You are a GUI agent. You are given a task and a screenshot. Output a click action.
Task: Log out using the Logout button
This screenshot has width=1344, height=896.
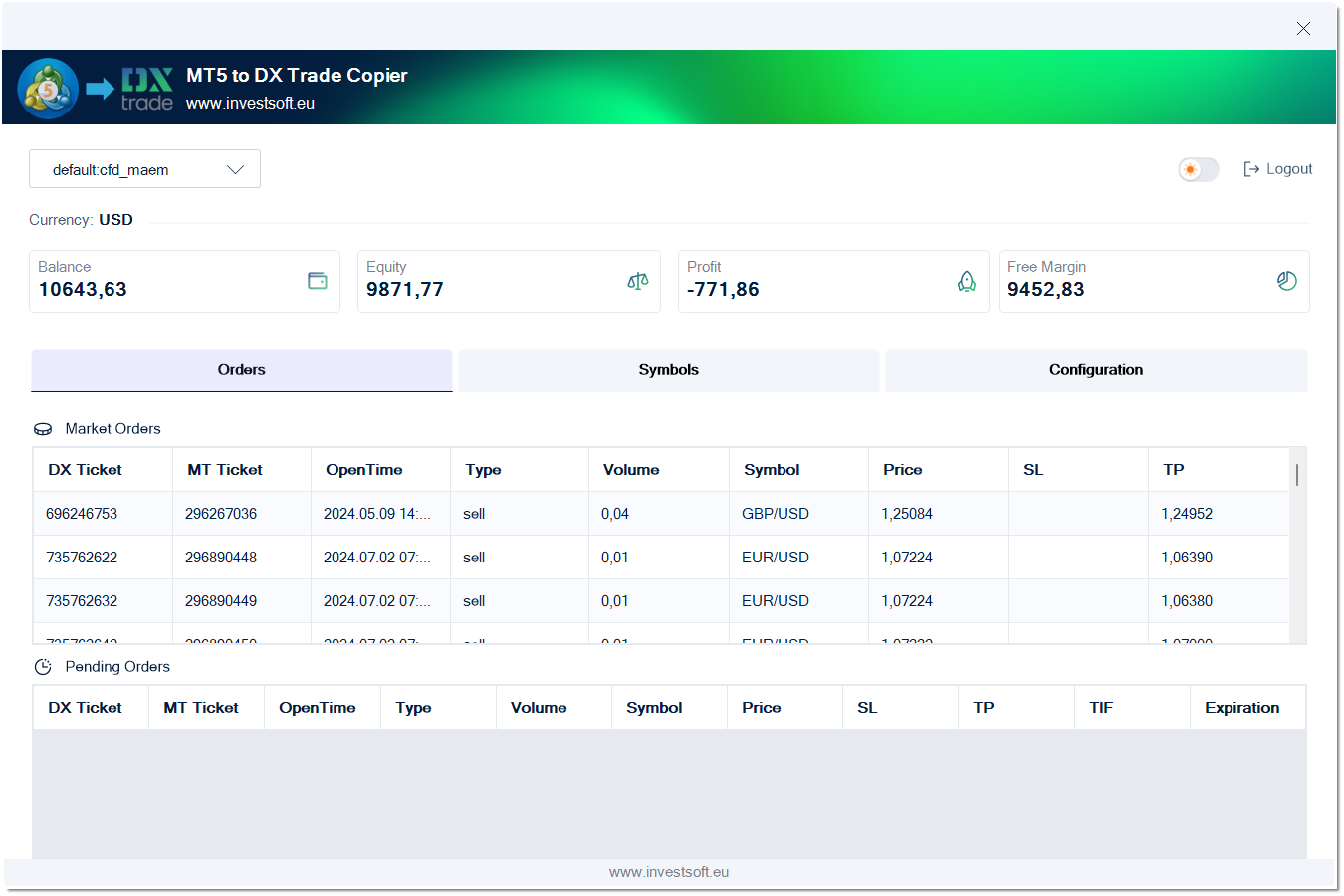[1278, 169]
